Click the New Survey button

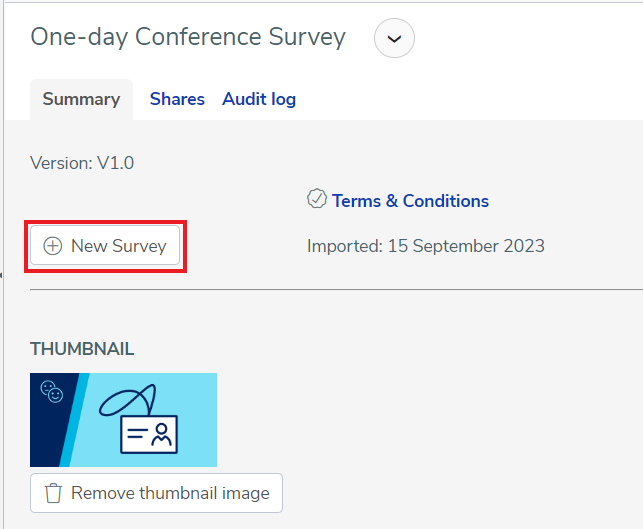tap(105, 246)
